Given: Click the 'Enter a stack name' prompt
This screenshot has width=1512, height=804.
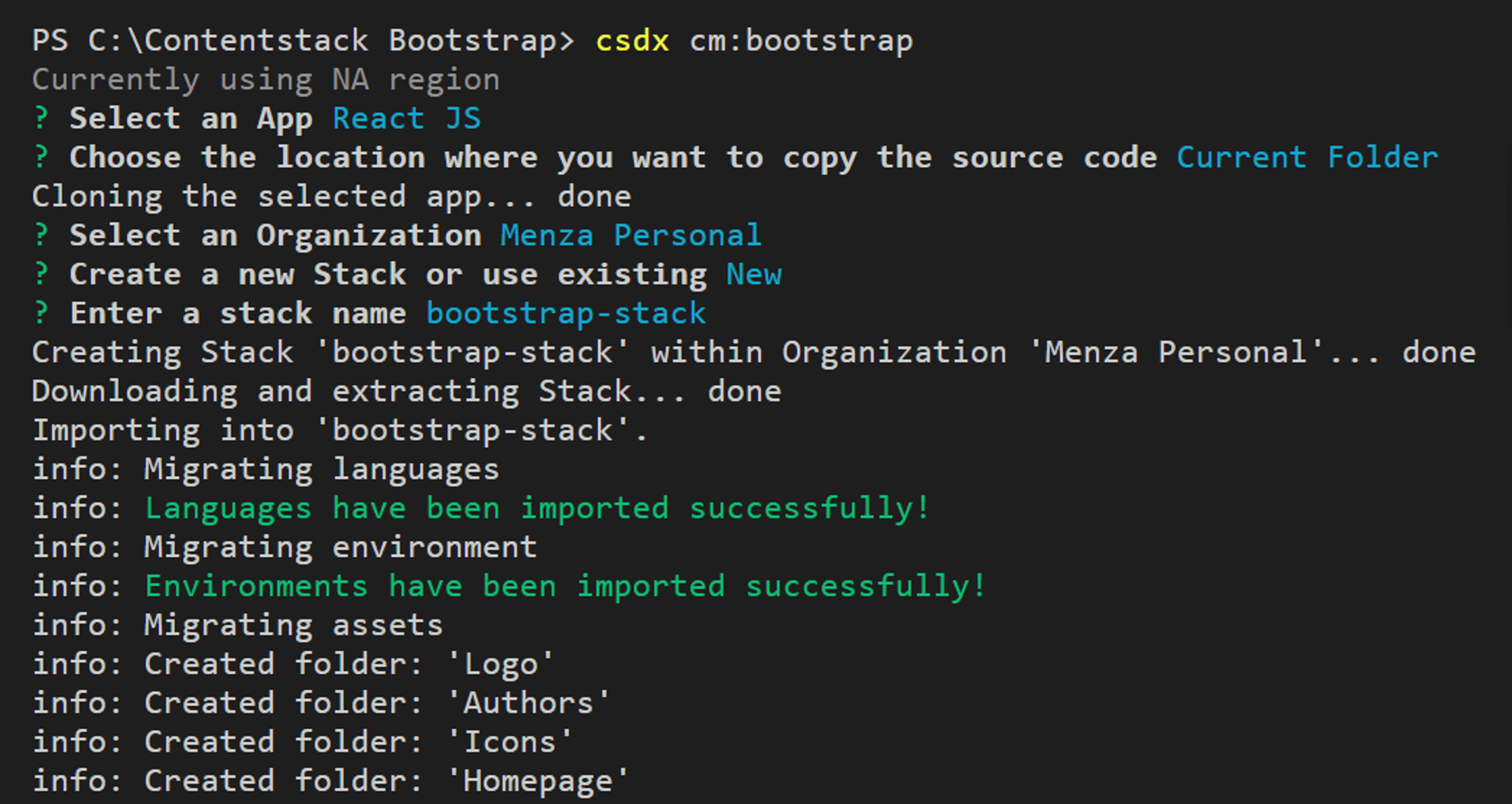Looking at the screenshot, I should [238, 314].
